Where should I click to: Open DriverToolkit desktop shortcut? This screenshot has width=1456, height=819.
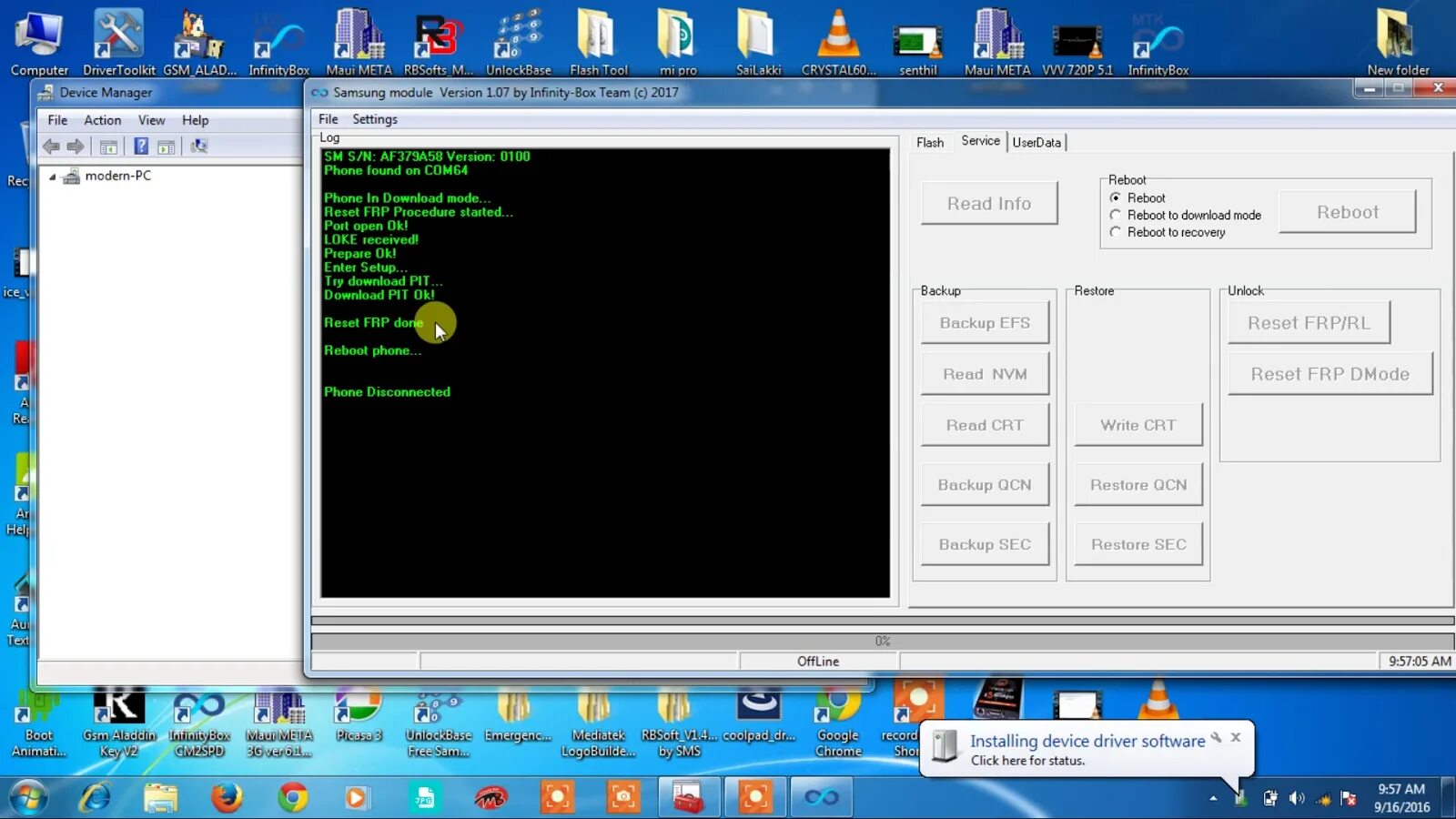pyautogui.click(x=119, y=44)
